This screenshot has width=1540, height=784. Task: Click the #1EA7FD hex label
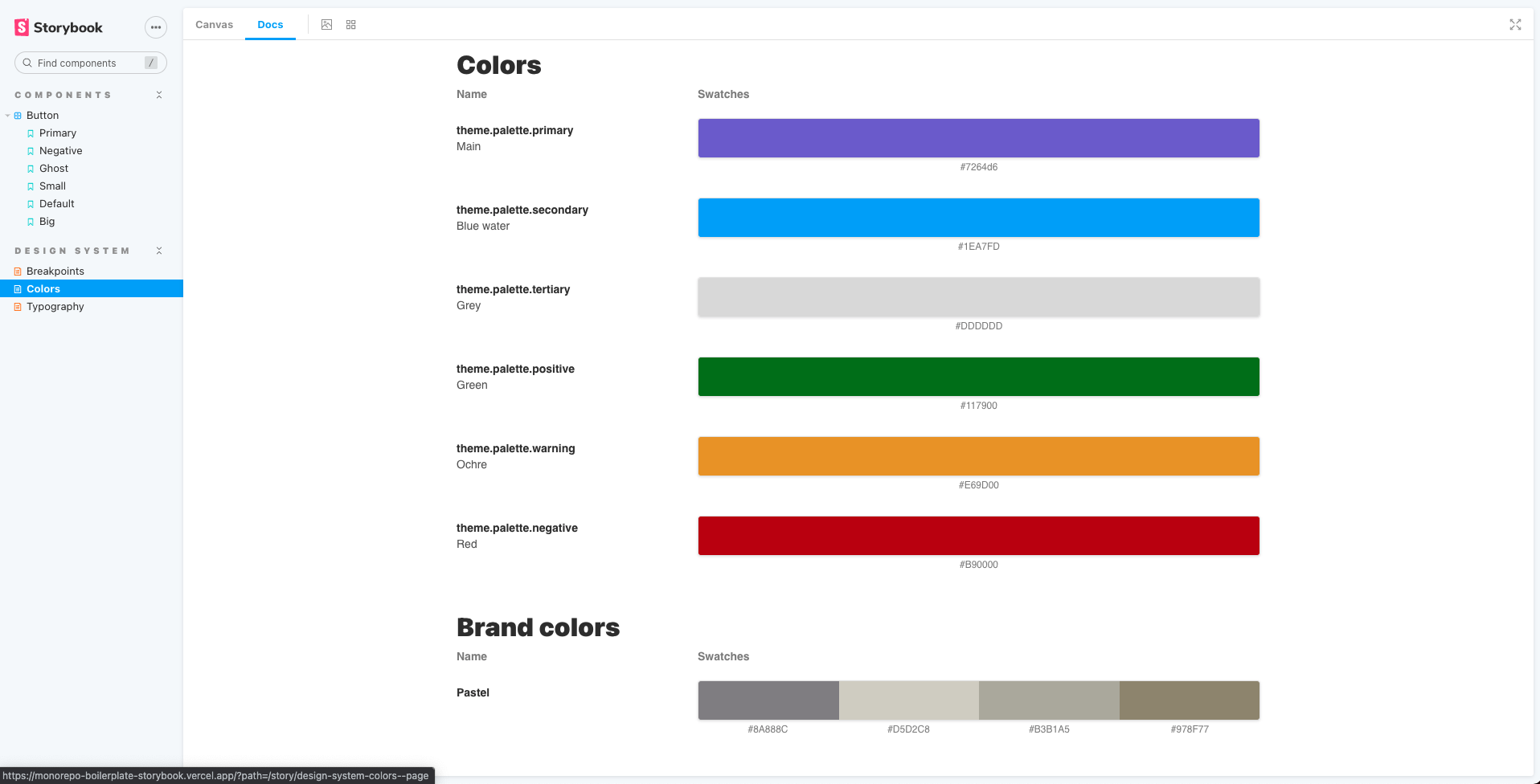979,247
